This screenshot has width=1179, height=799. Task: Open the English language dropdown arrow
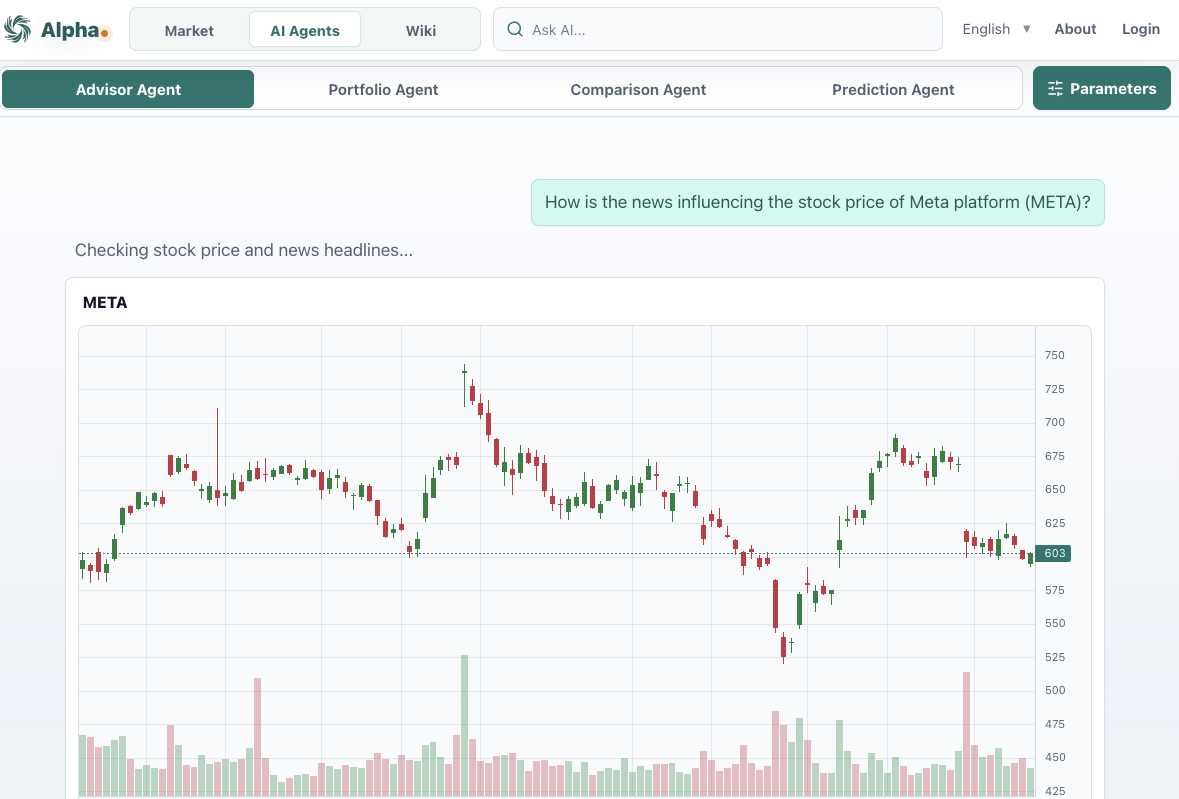tap(1026, 29)
